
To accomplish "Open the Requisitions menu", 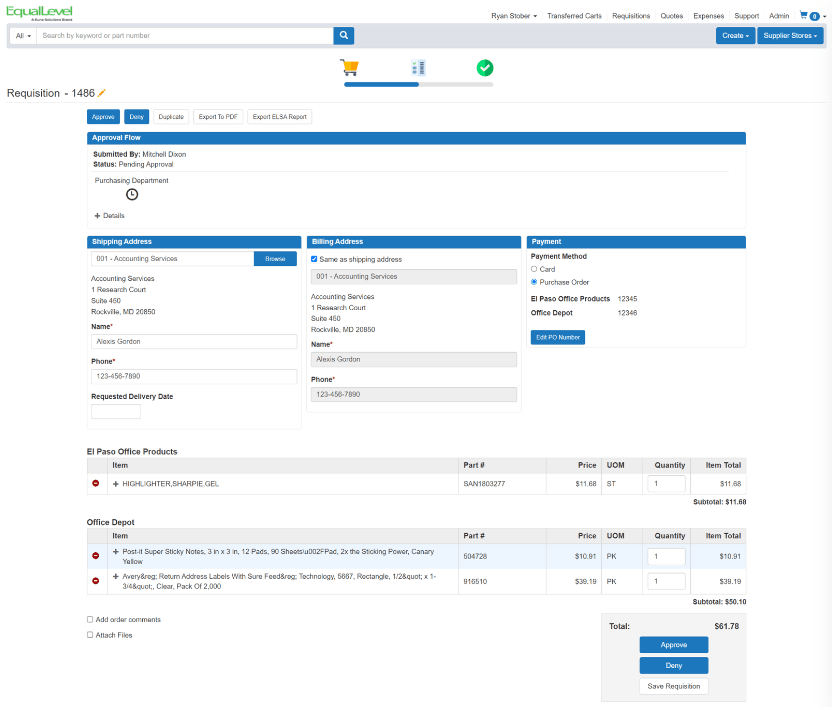I will [x=631, y=16].
